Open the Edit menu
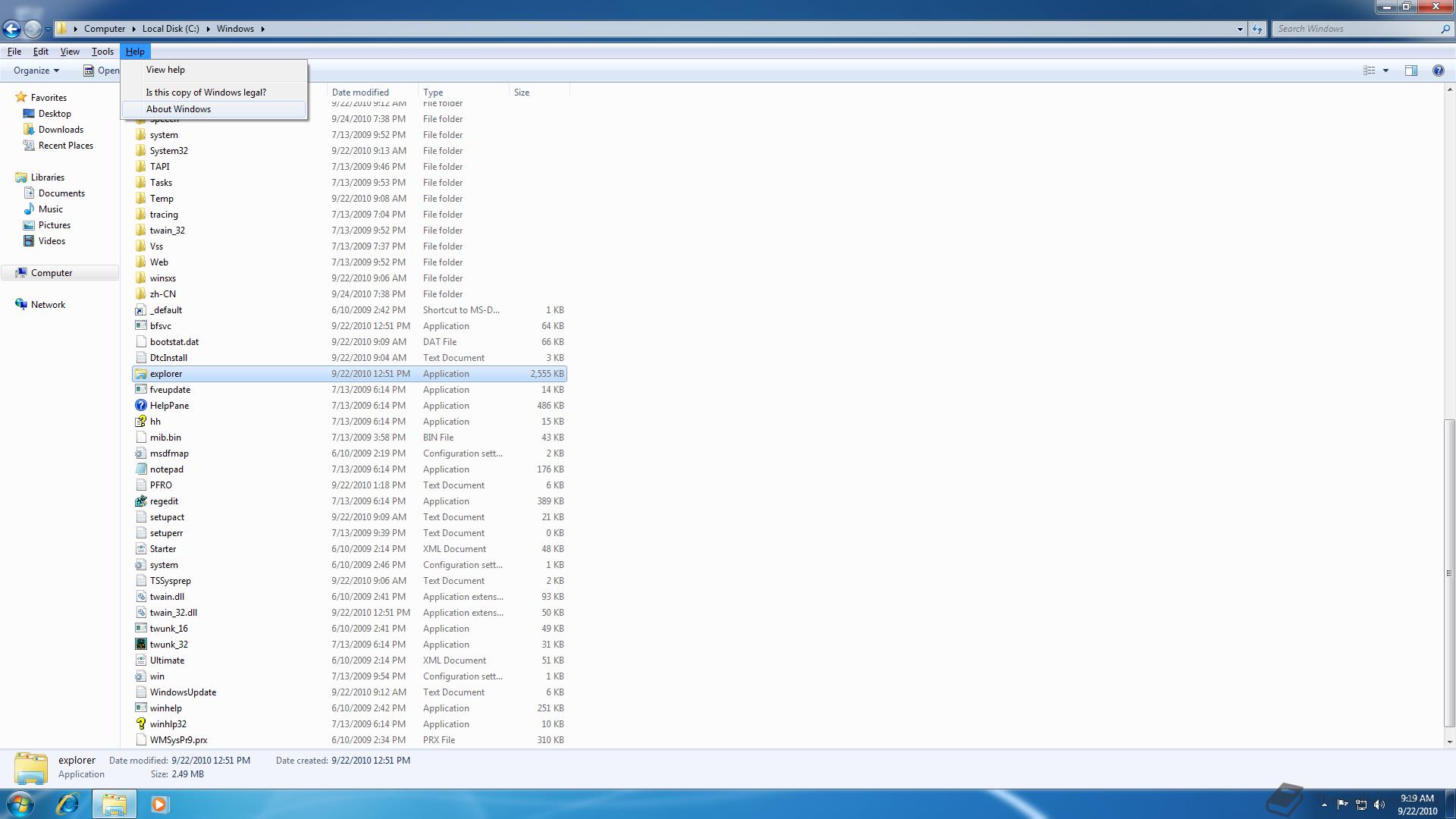 [40, 52]
